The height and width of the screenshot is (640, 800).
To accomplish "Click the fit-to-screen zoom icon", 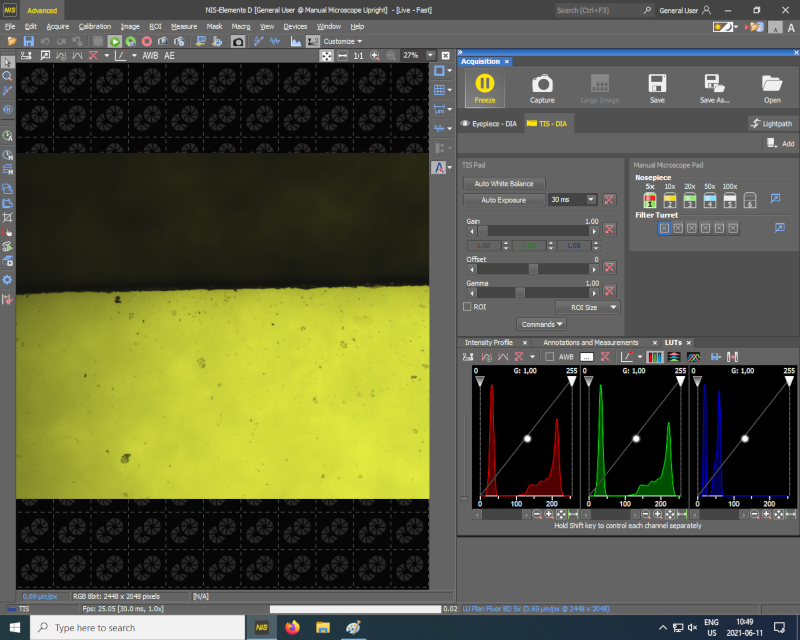I will [327, 56].
